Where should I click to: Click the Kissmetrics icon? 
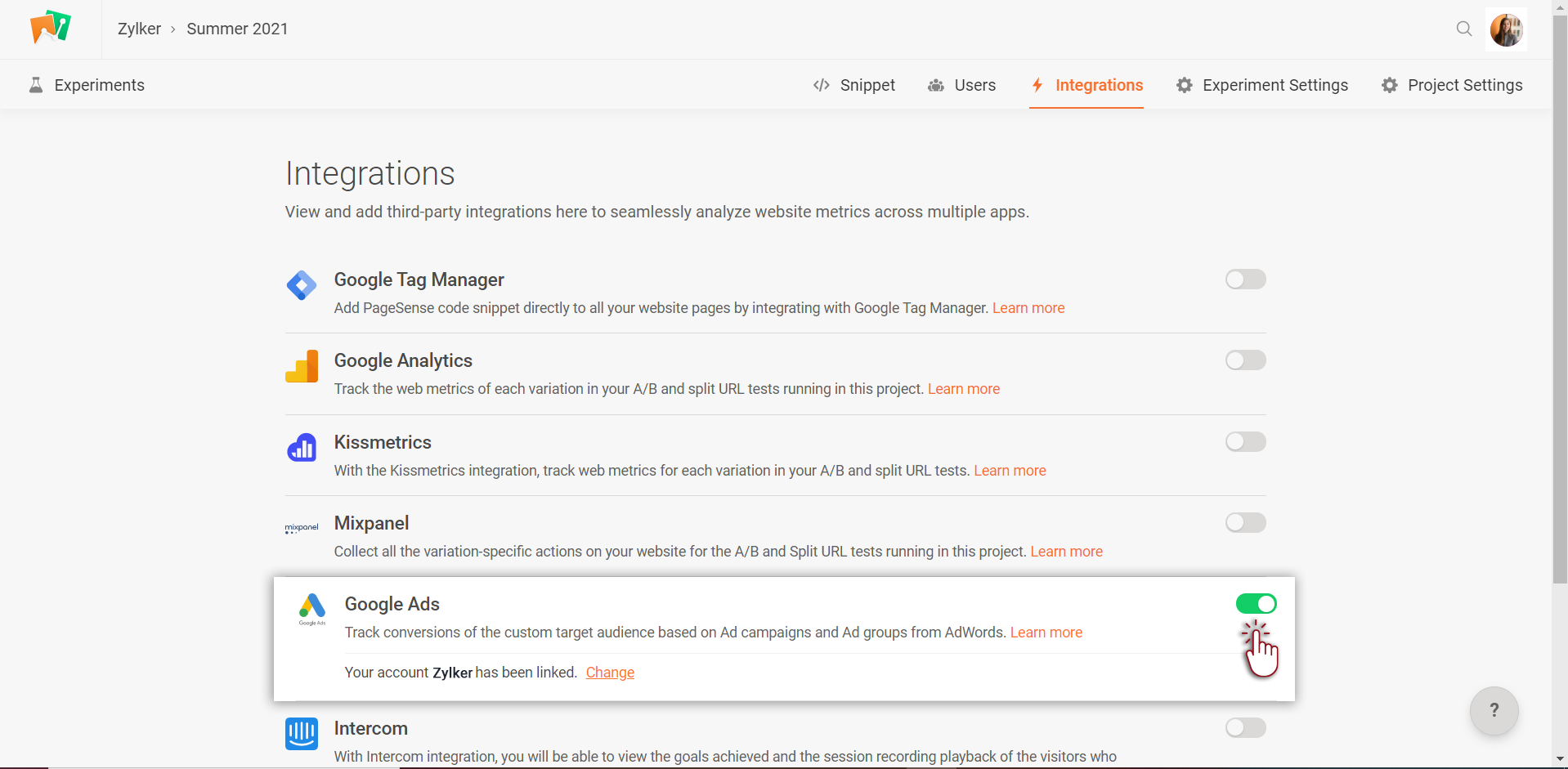[302, 448]
